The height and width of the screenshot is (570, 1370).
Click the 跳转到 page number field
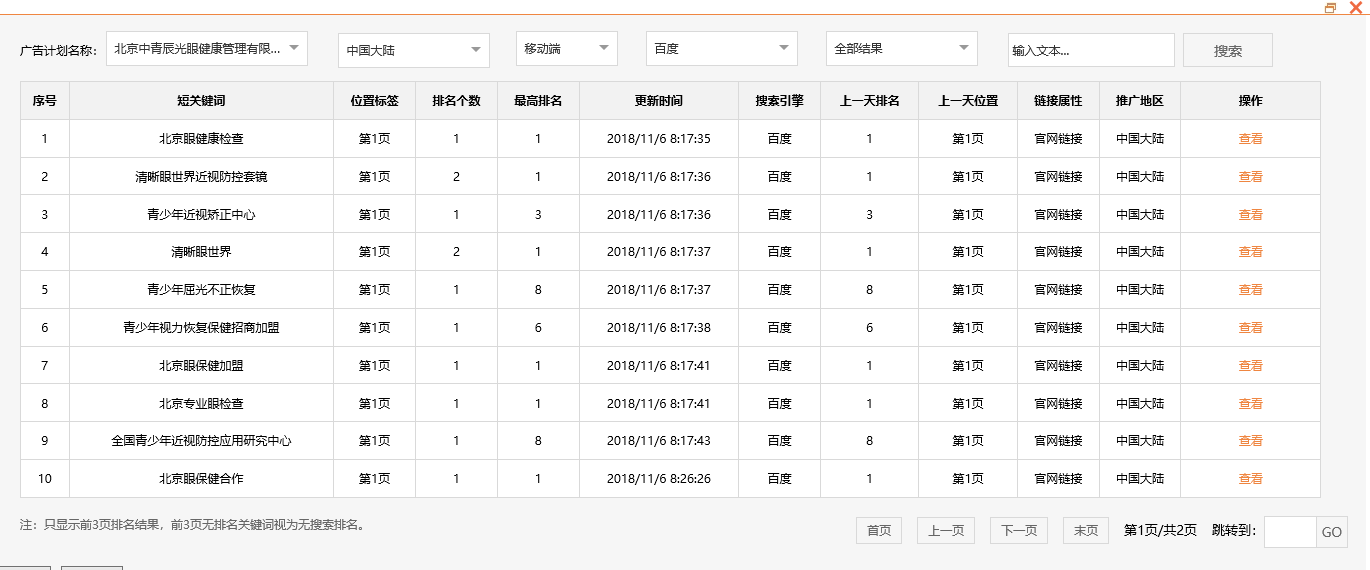[1290, 532]
